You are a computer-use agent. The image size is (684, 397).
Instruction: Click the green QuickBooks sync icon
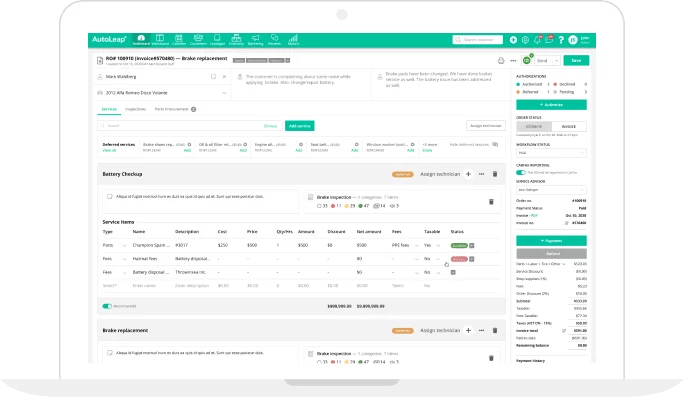click(527, 60)
